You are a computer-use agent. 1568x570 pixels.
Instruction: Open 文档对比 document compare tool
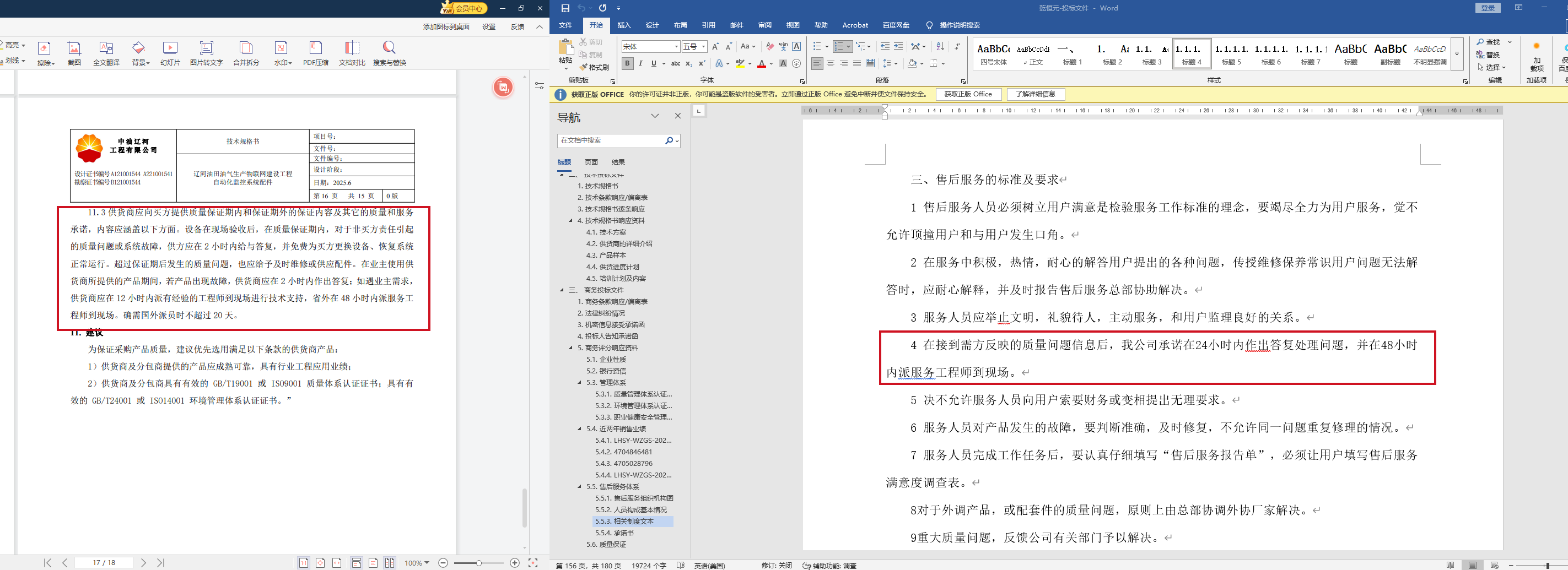coord(352,53)
